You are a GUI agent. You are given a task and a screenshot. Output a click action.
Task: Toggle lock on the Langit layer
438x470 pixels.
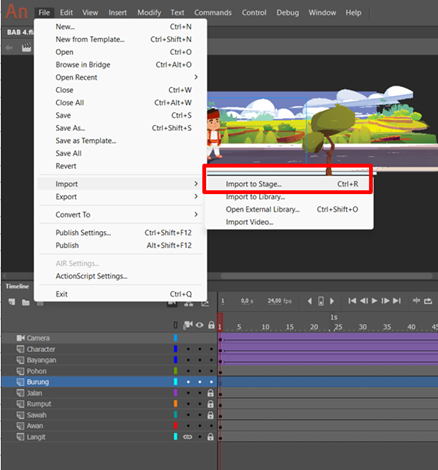(211, 437)
